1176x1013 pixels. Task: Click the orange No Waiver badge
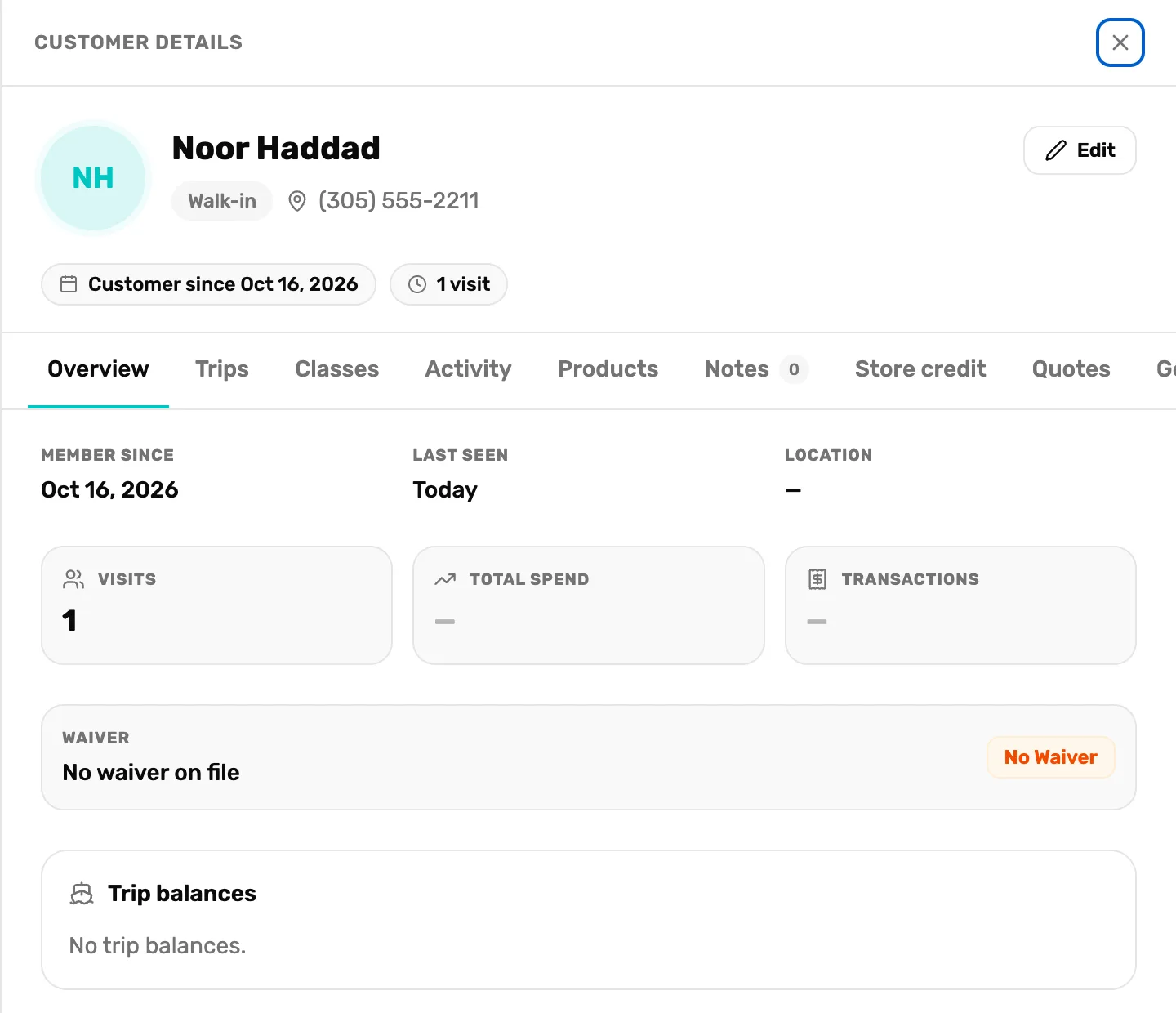pos(1051,757)
